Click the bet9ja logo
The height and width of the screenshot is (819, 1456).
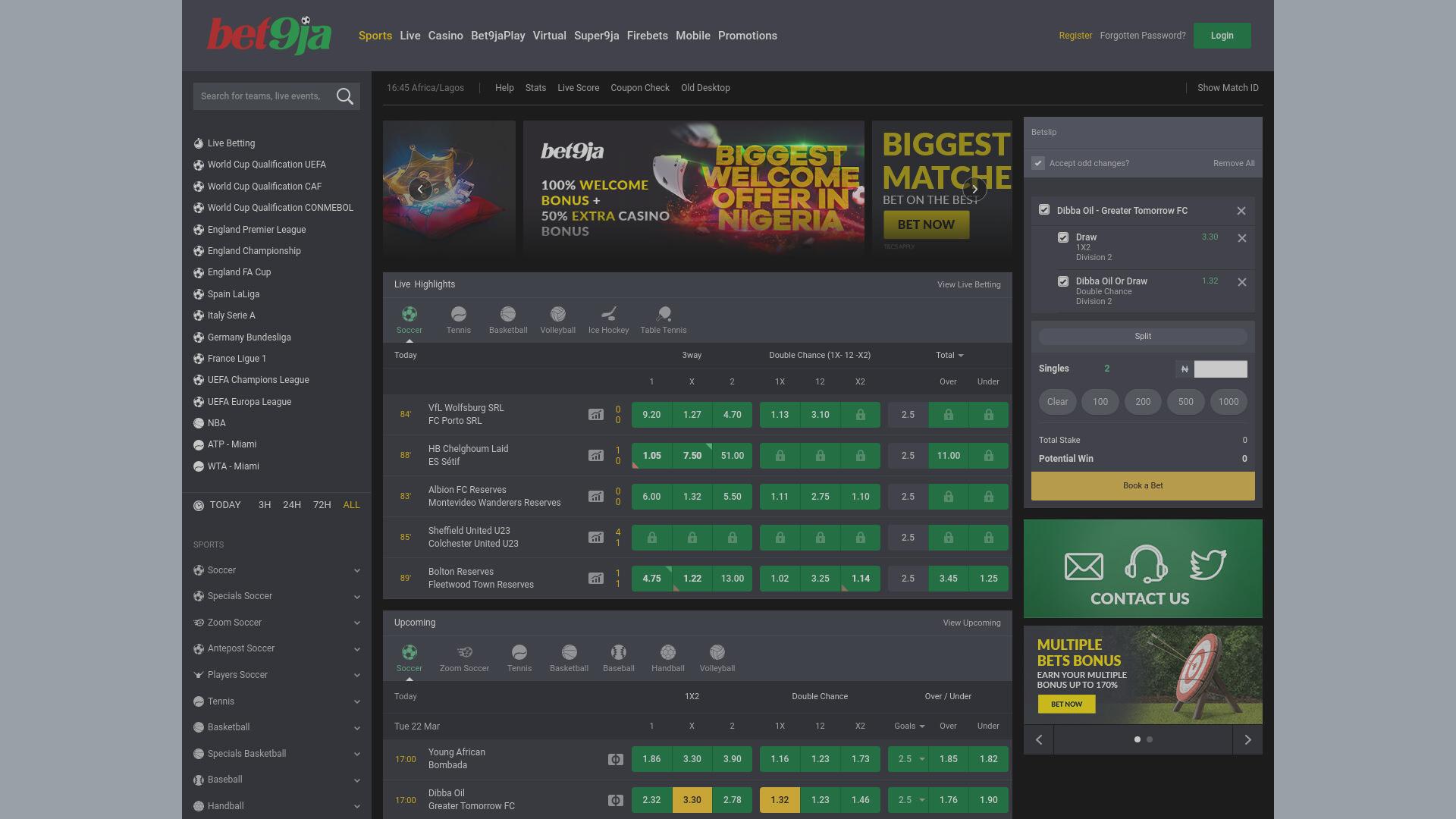[x=269, y=35]
